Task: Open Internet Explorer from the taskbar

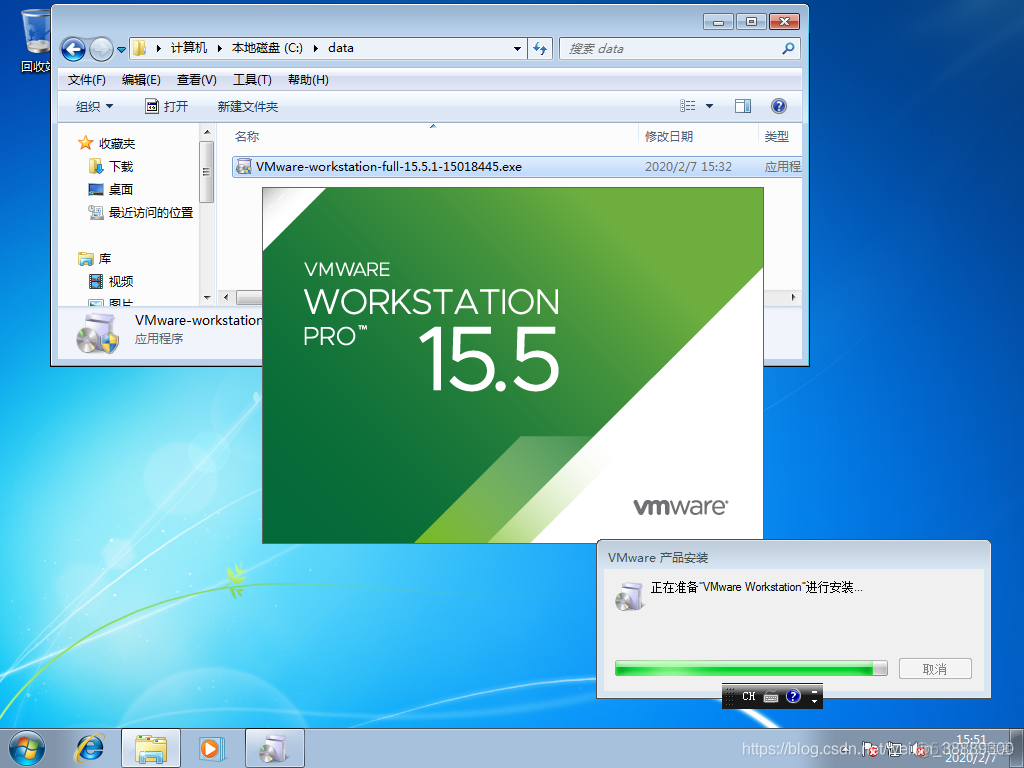Action: click(x=90, y=747)
